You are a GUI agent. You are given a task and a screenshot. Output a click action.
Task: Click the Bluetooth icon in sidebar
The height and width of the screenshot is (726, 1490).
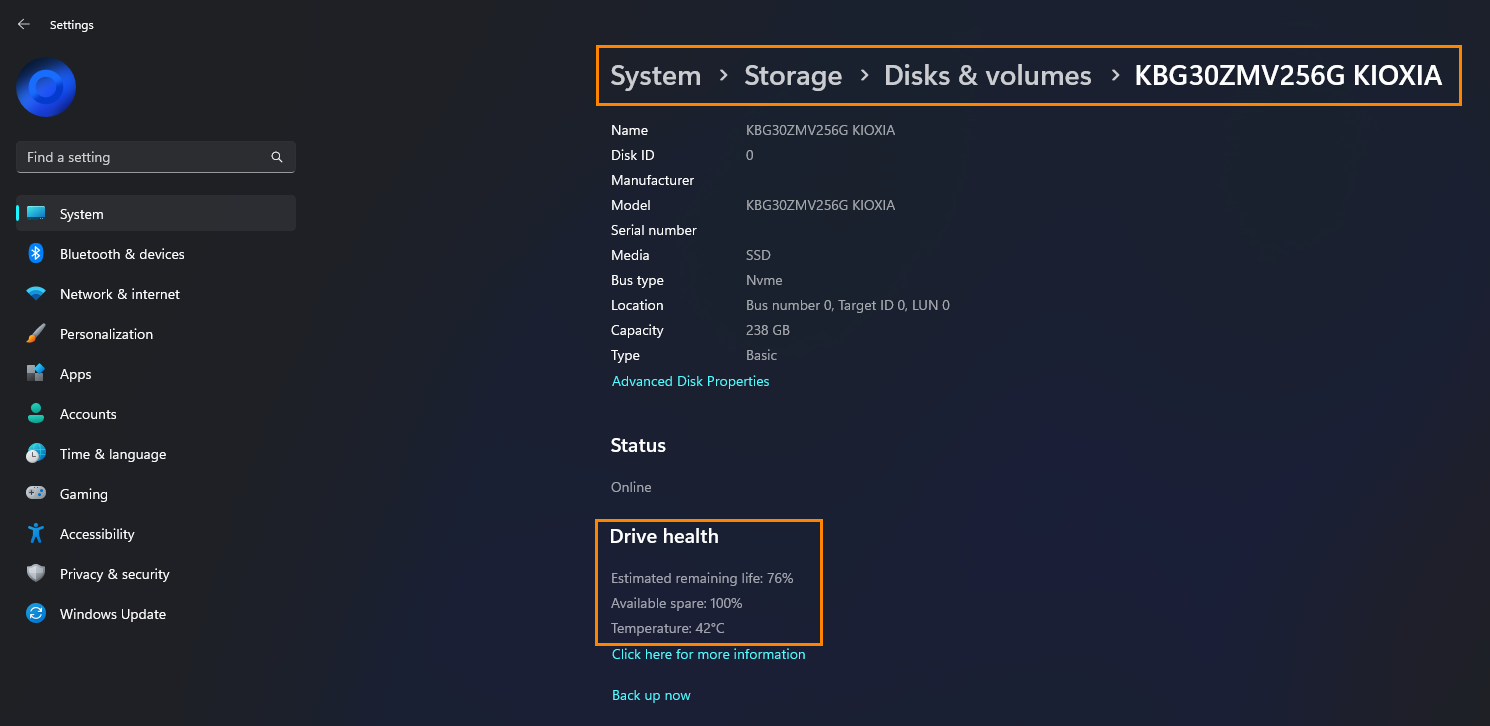pyautogui.click(x=36, y=254)
